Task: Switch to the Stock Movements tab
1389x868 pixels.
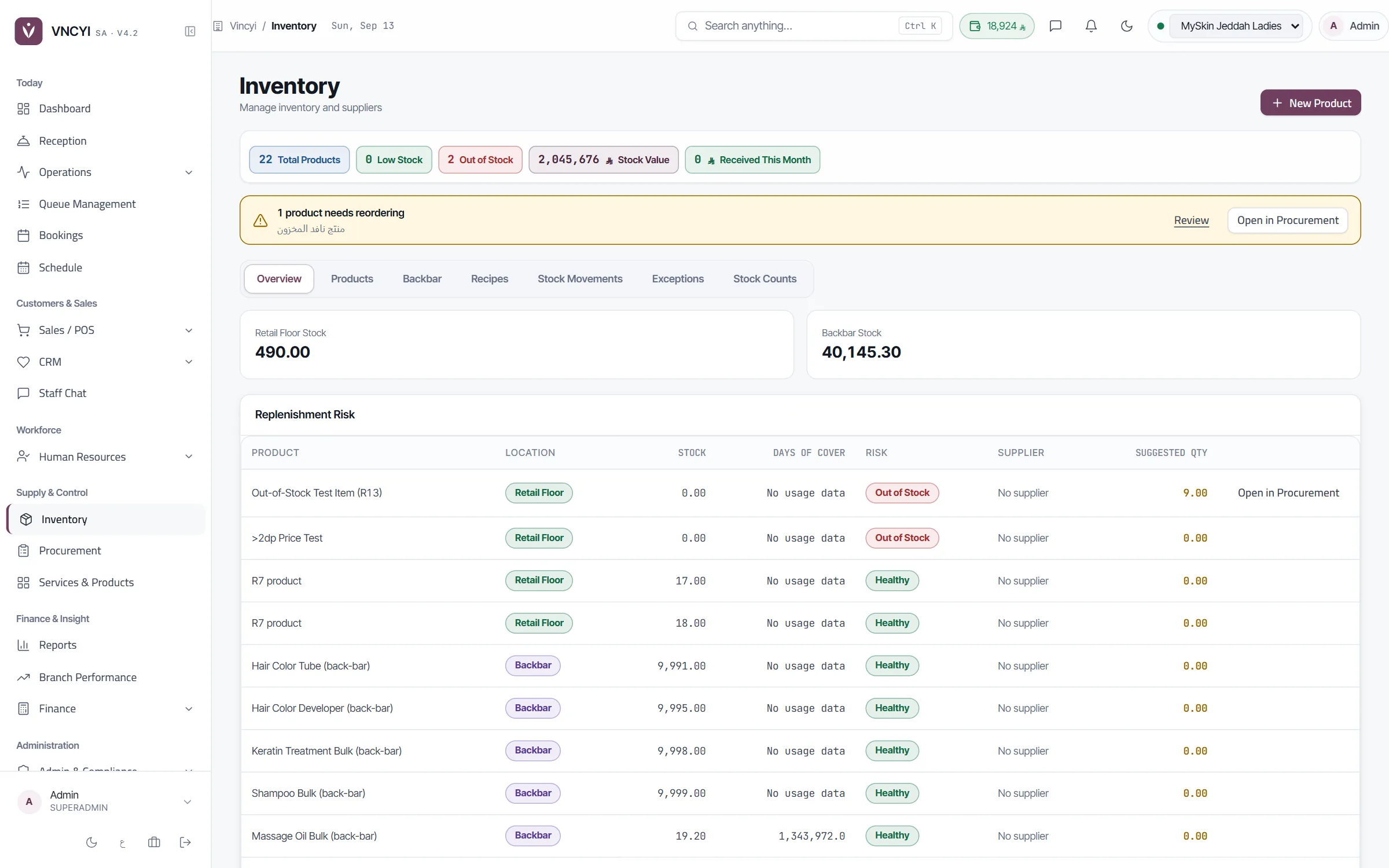Action: (580, 279)
